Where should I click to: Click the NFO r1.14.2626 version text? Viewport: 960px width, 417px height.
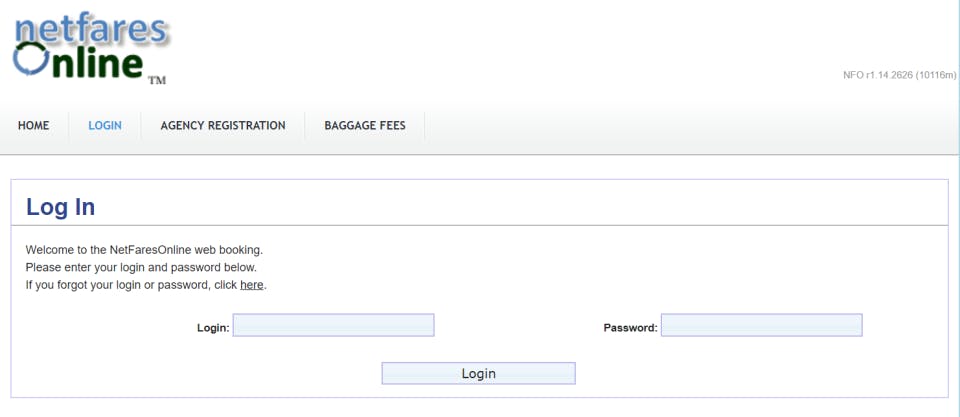point(899,75)
